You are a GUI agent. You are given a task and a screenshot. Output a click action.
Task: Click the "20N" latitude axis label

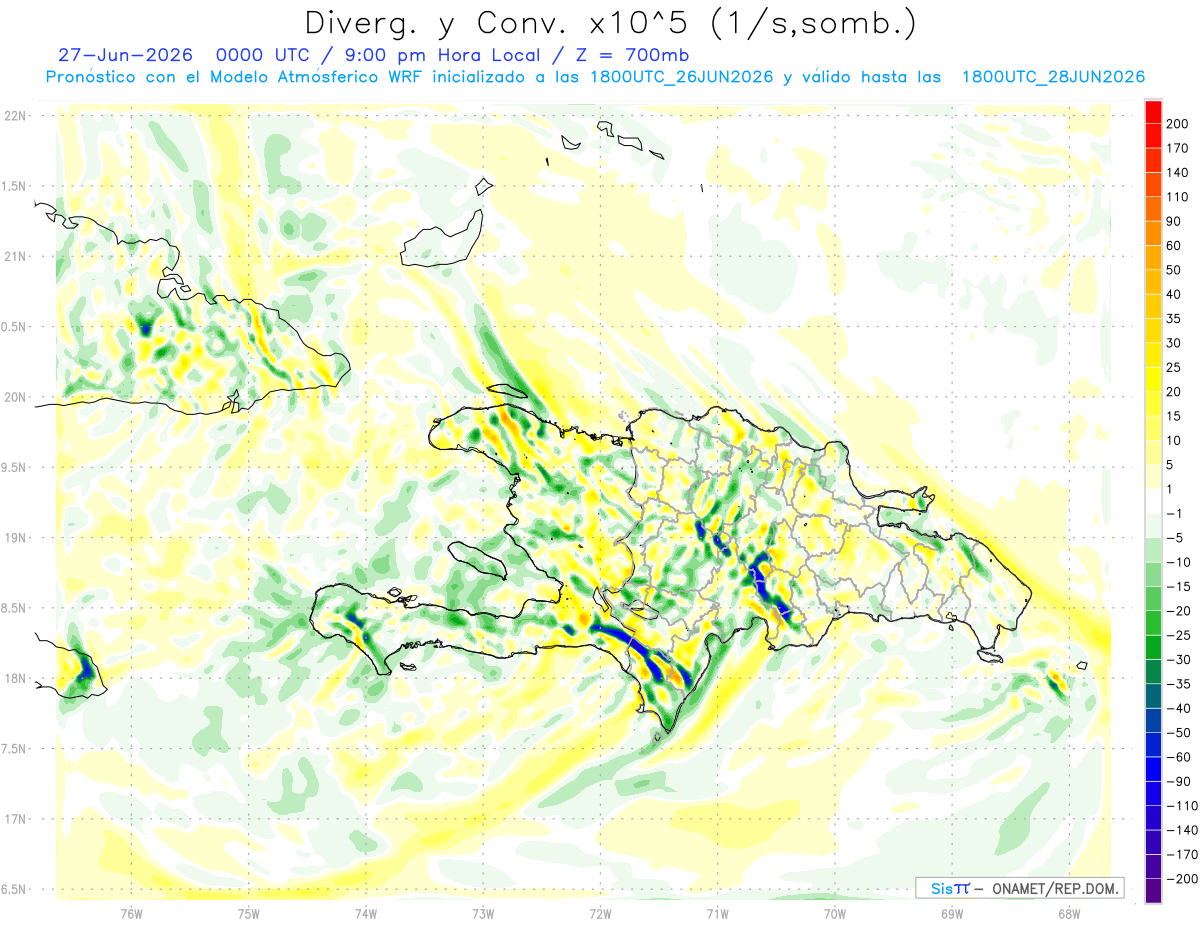pos(14,398)
